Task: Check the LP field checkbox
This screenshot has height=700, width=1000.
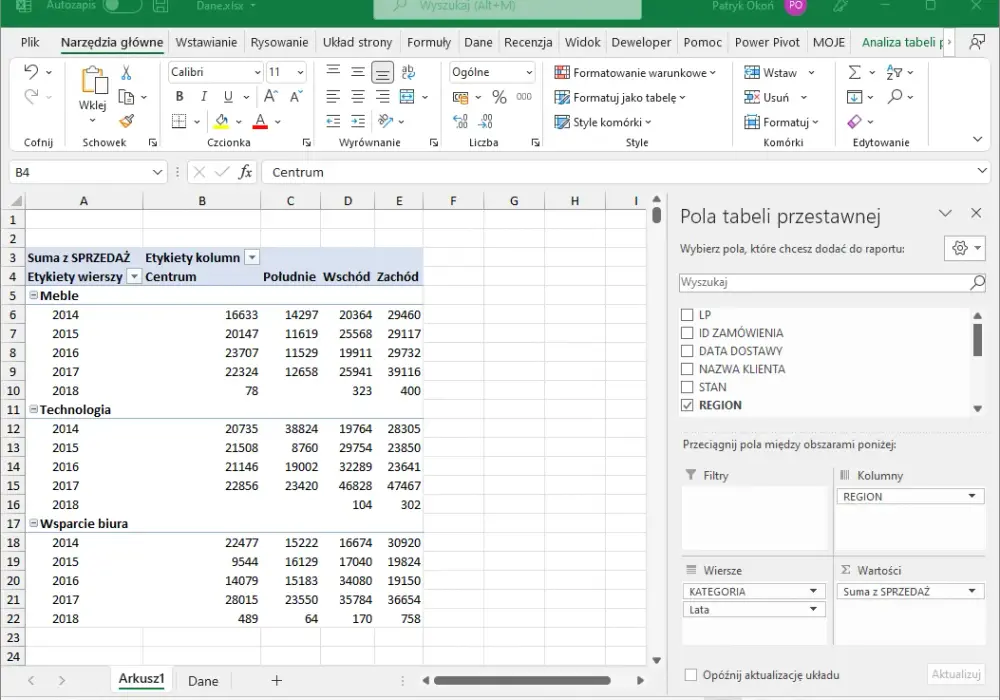Action: [x=687, y=315]
